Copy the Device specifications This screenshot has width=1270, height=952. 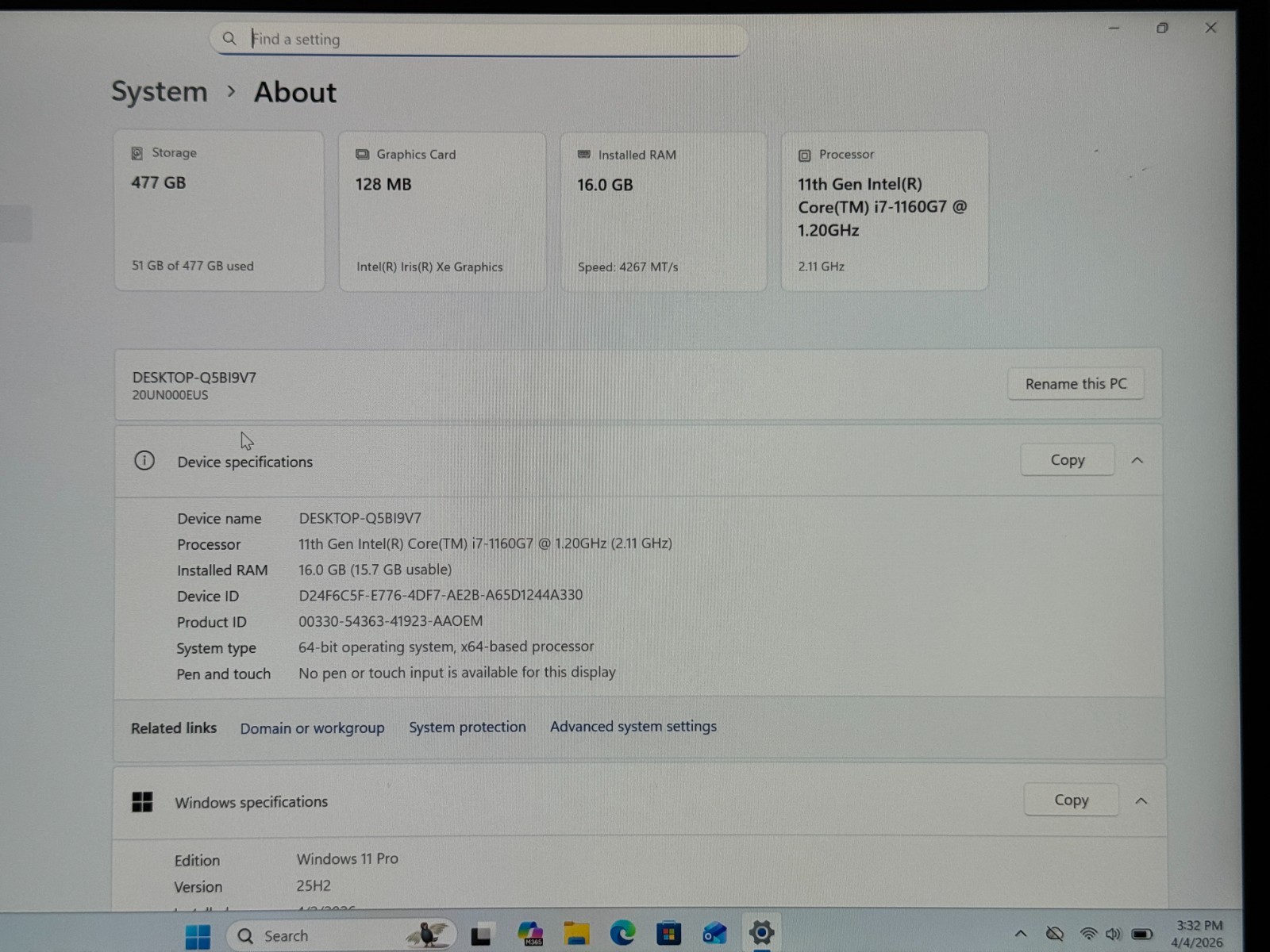click(x=1068, y=460)
